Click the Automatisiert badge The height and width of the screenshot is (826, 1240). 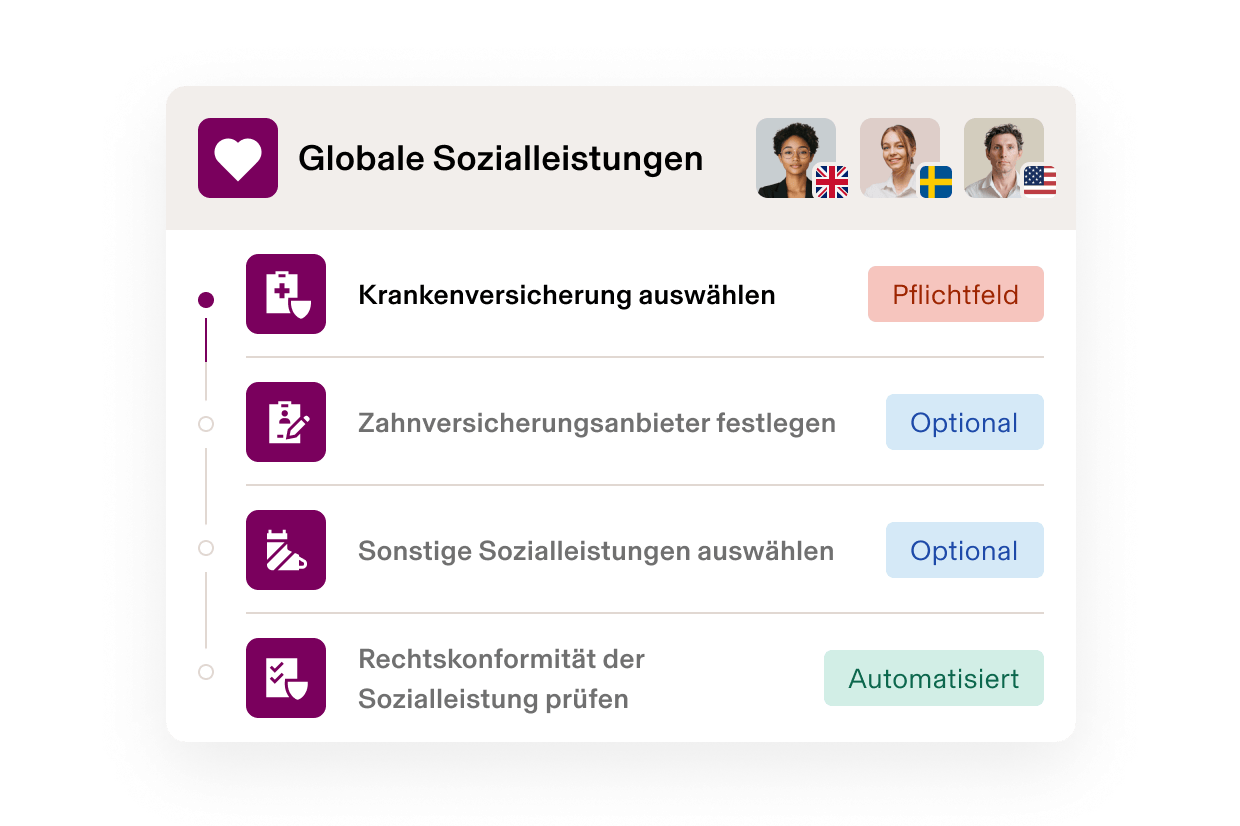click(933, 678)
